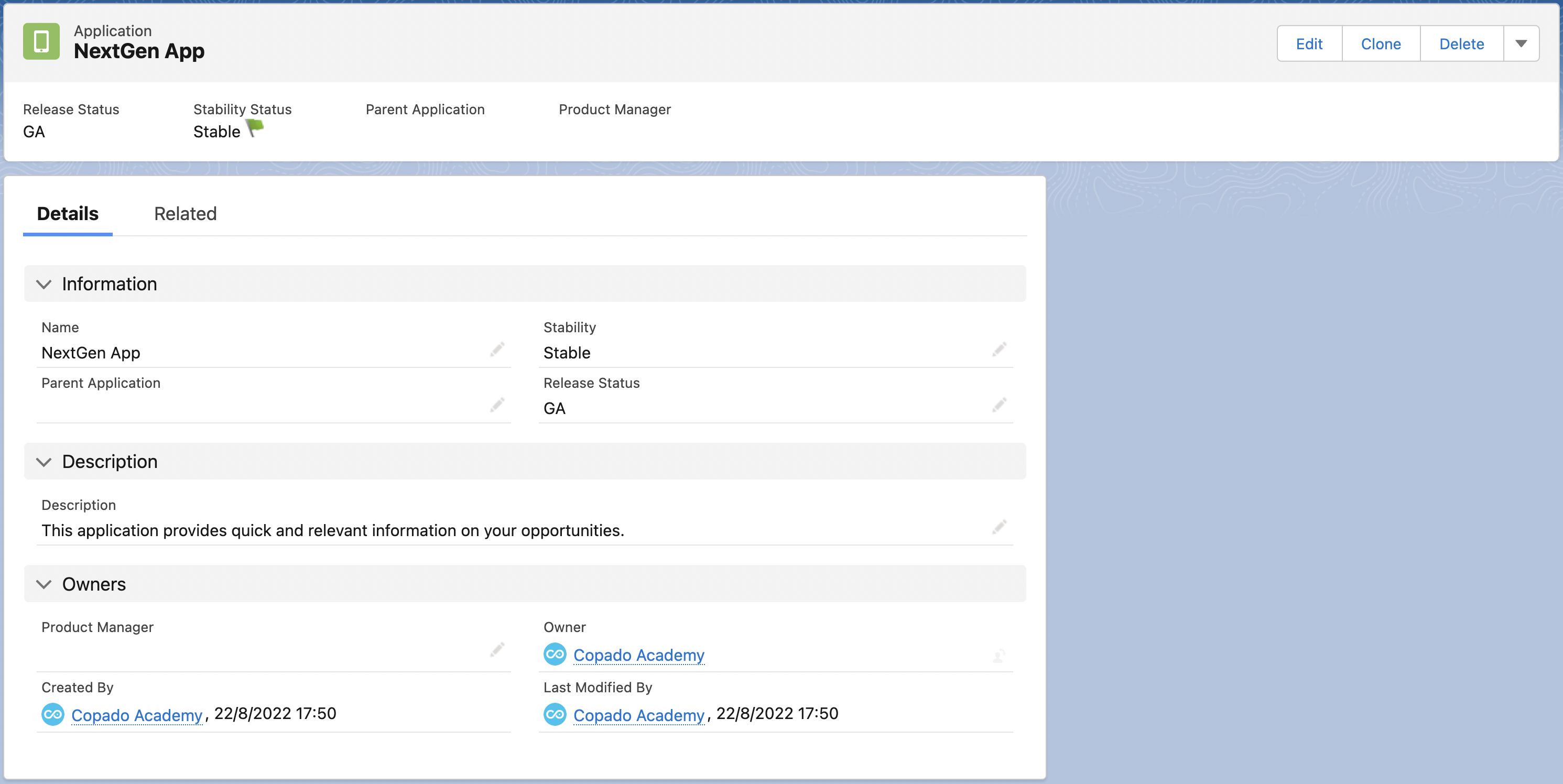Viewport: 1563px width, 784px height.
Task: Click the Last Modified date 22/8/2022 17:50
Action: point(777,714)
